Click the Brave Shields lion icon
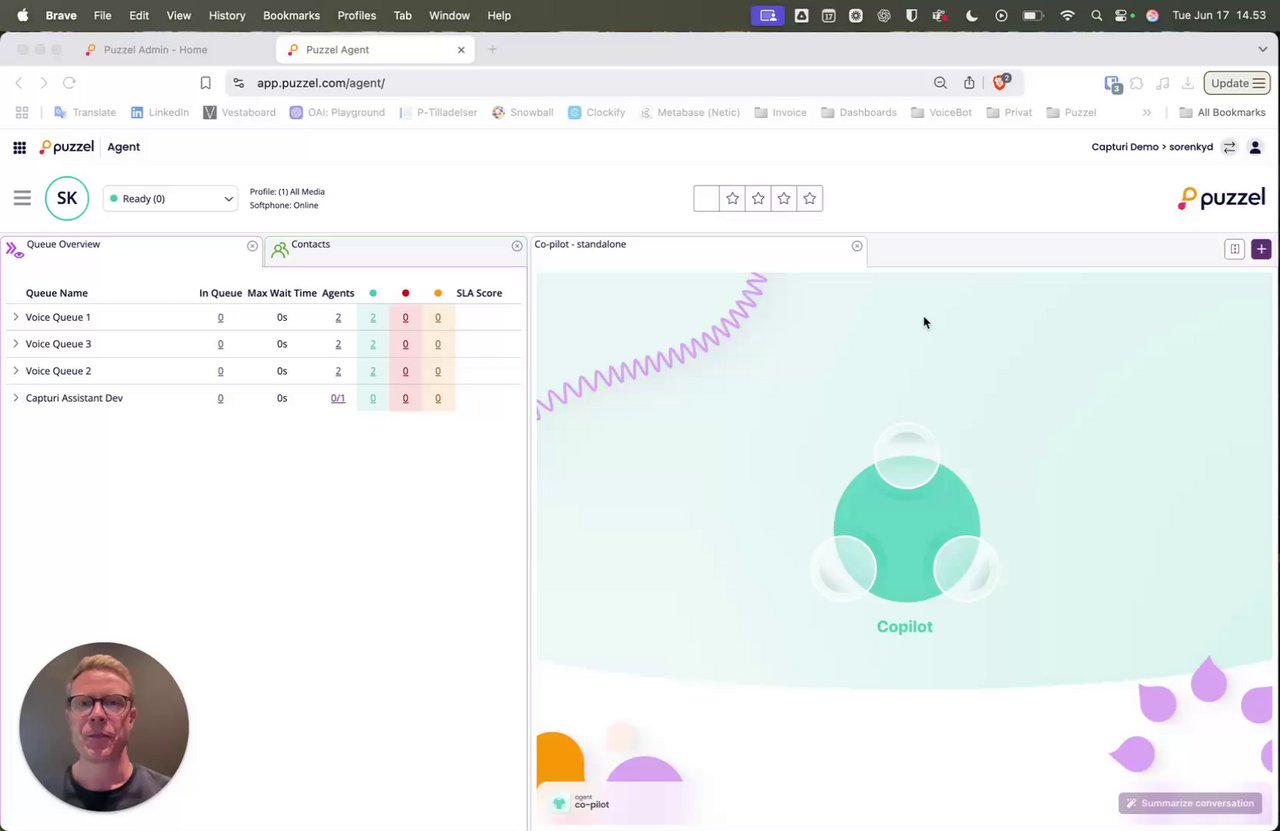Image resolution: width=1280 pixels, height=831 pixels. [x=1000, y=83]
